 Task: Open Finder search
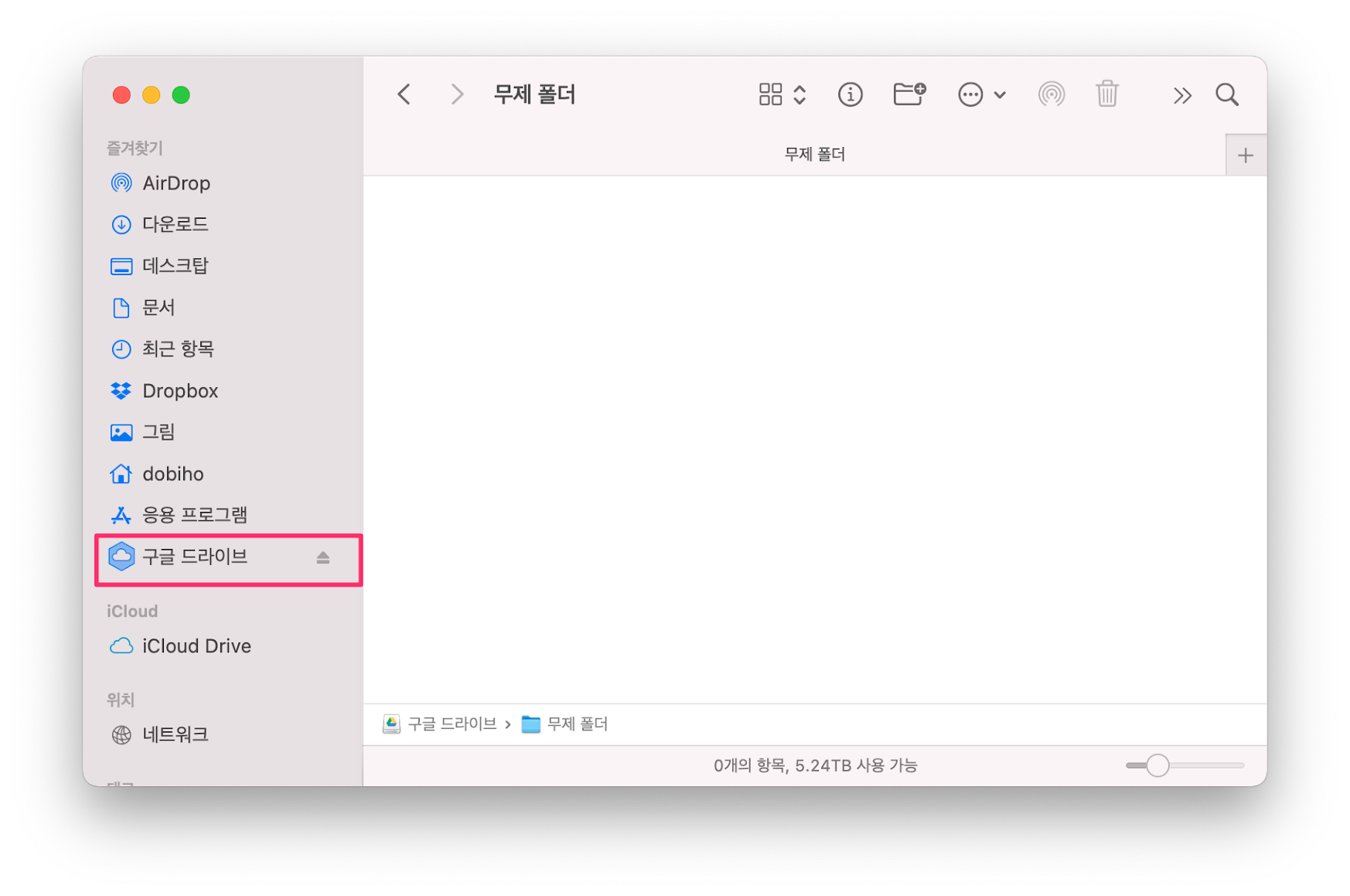[1226, 94]
